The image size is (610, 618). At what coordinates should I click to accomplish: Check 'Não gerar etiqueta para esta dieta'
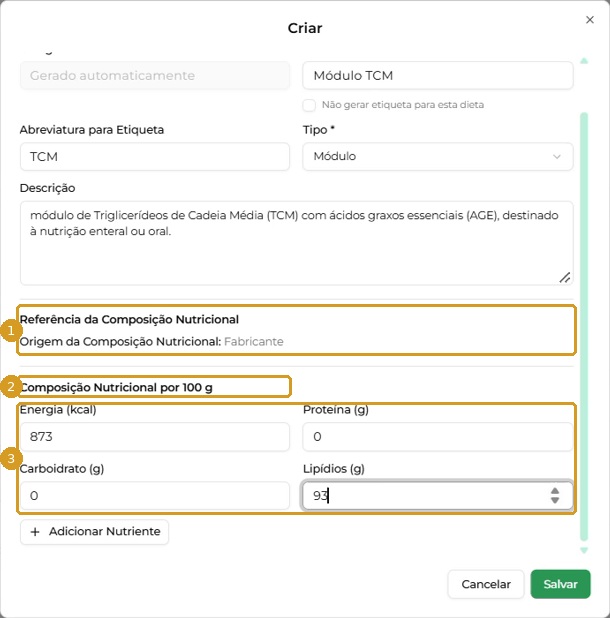[x=309, y=105]
